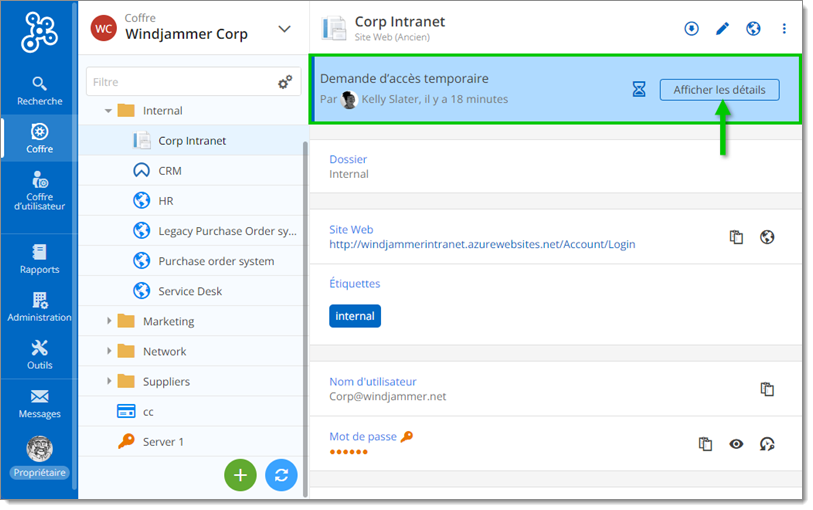Open filter settings gear icon
The width and height of the screenshot is (813, 510).
[x=285, y=82]
